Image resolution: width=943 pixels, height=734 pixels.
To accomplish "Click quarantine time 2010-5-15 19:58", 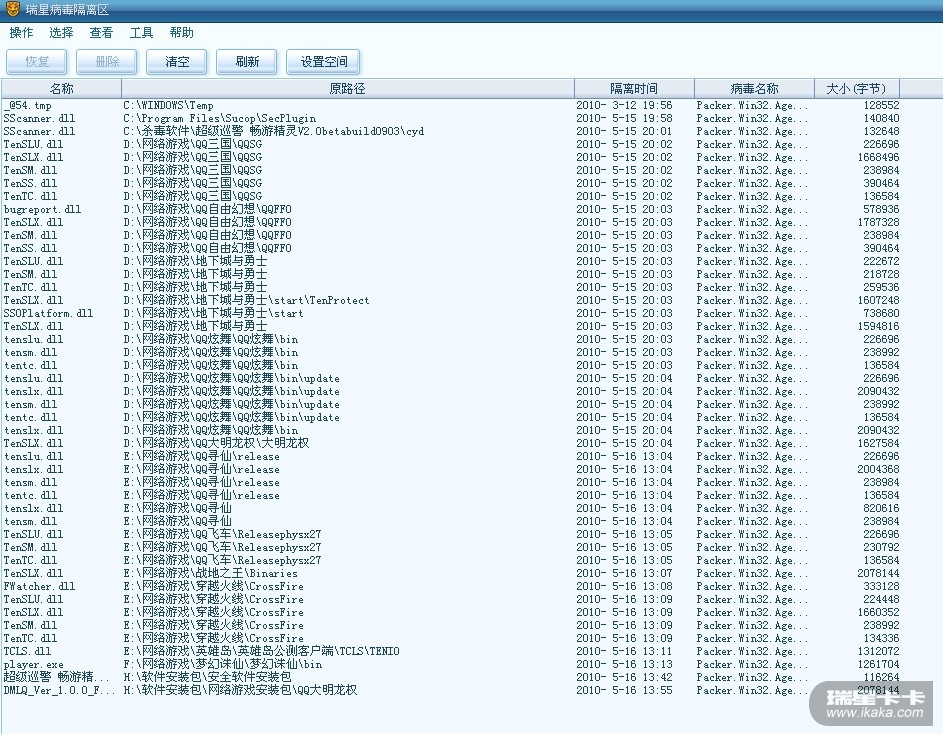I will 624,119.
